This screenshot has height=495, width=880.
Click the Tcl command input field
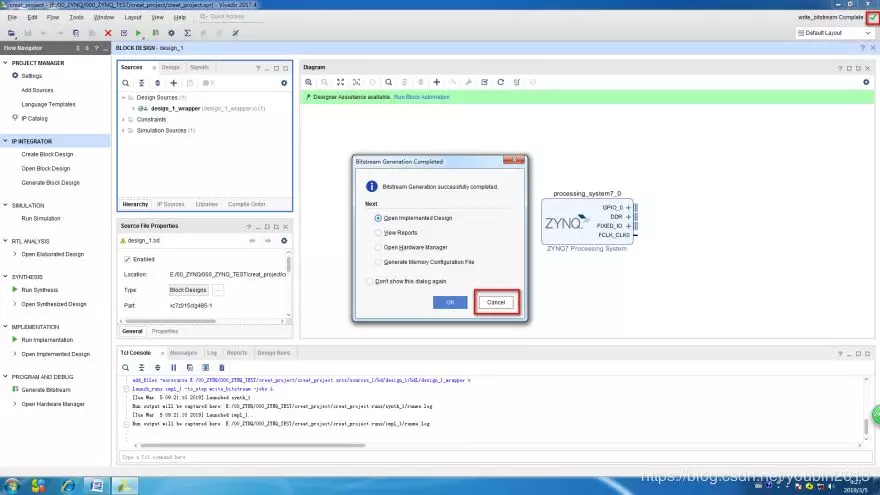(x=494, y=457)
